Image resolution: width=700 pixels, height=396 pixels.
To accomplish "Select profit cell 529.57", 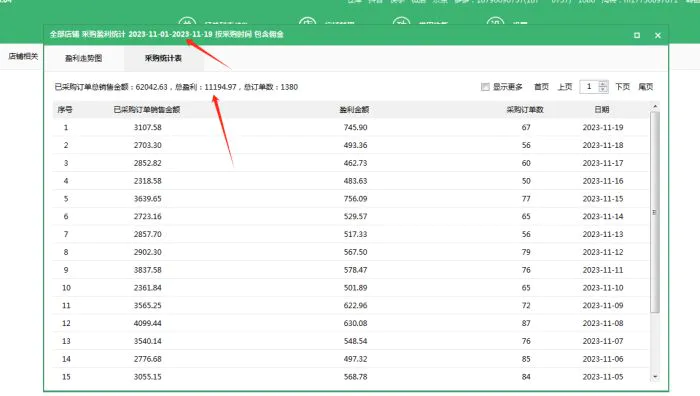I will coord(355,217).
